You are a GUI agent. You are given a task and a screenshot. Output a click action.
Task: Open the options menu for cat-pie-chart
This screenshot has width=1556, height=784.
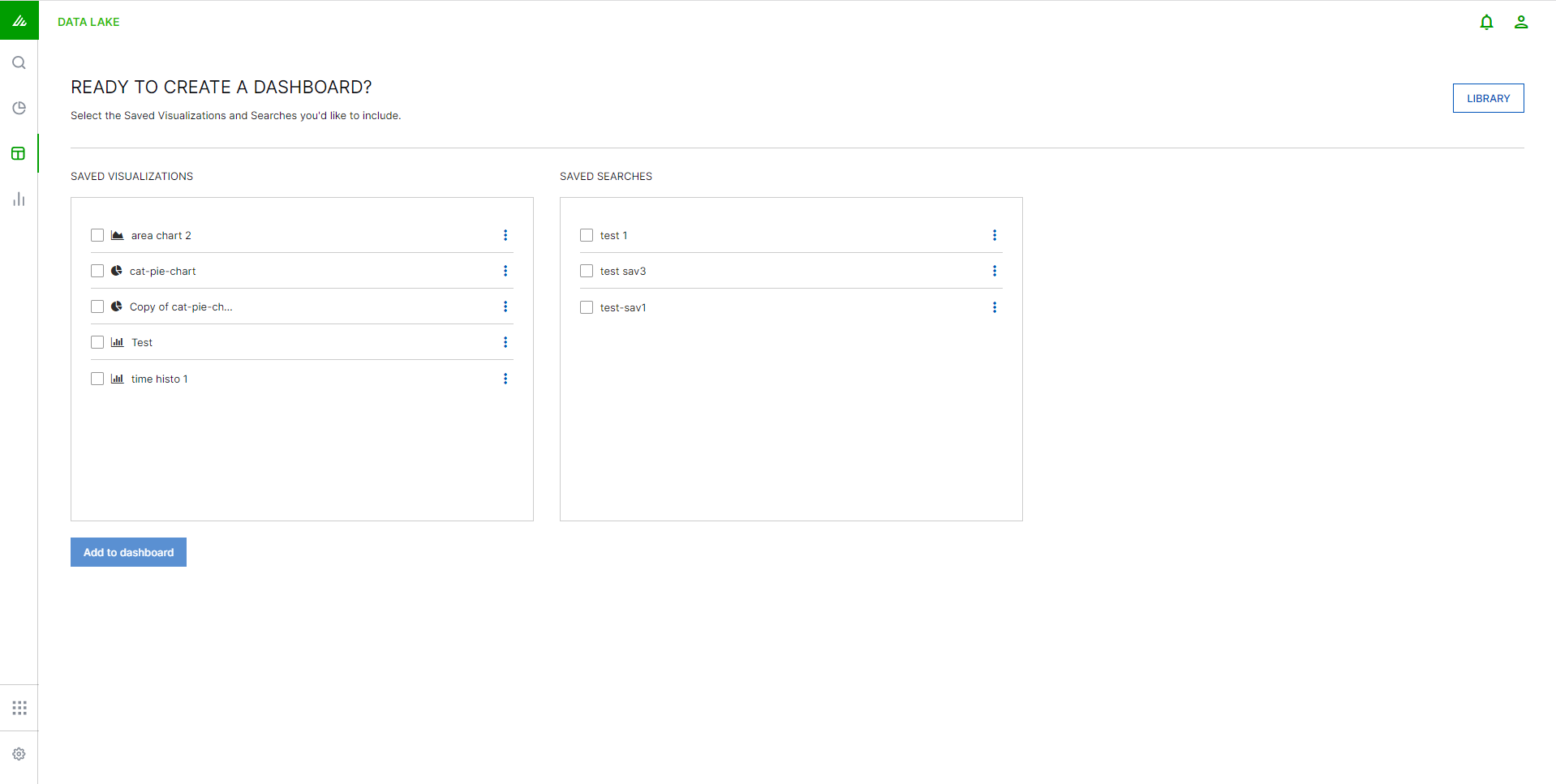tap(505, 271)
